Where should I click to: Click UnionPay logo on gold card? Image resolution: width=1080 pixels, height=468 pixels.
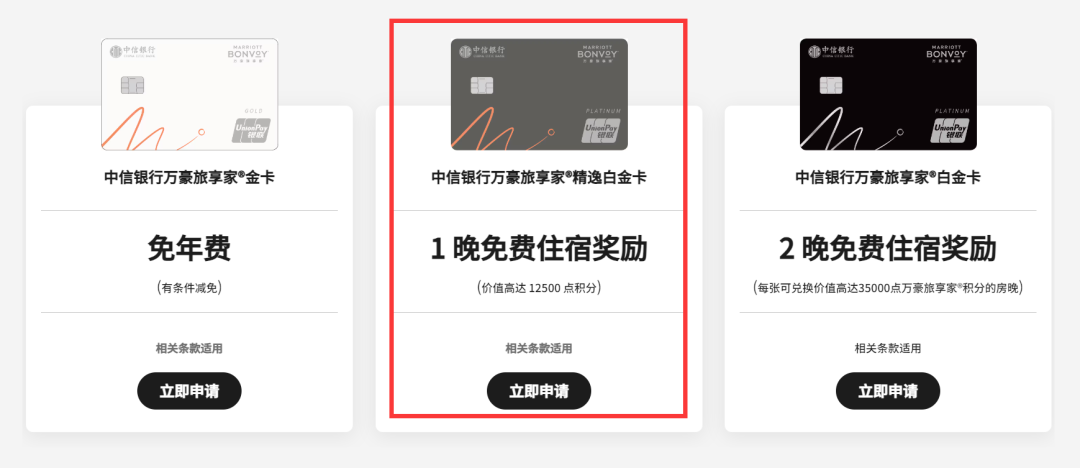coord(251,131)
